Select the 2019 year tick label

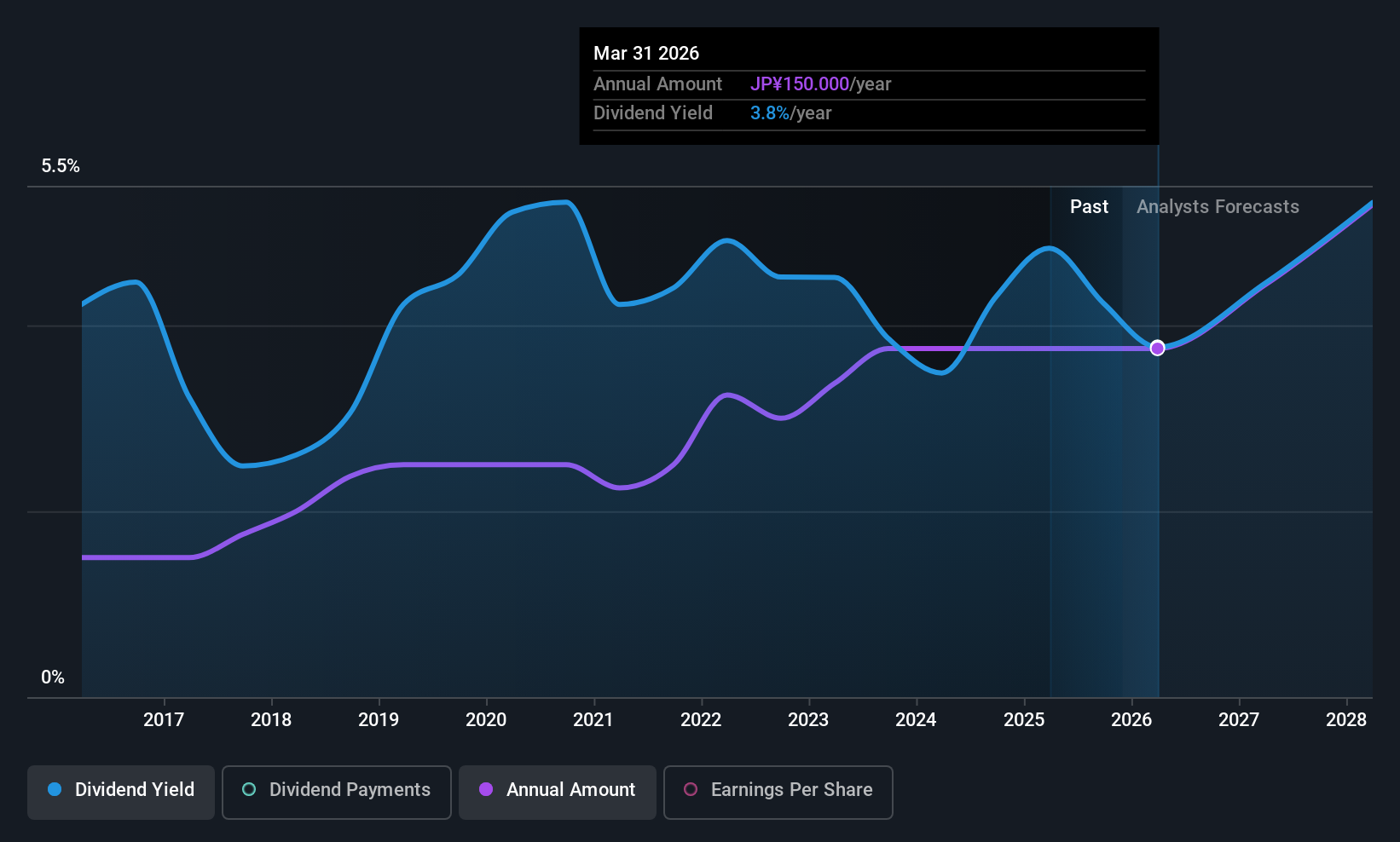pos(379,720)
